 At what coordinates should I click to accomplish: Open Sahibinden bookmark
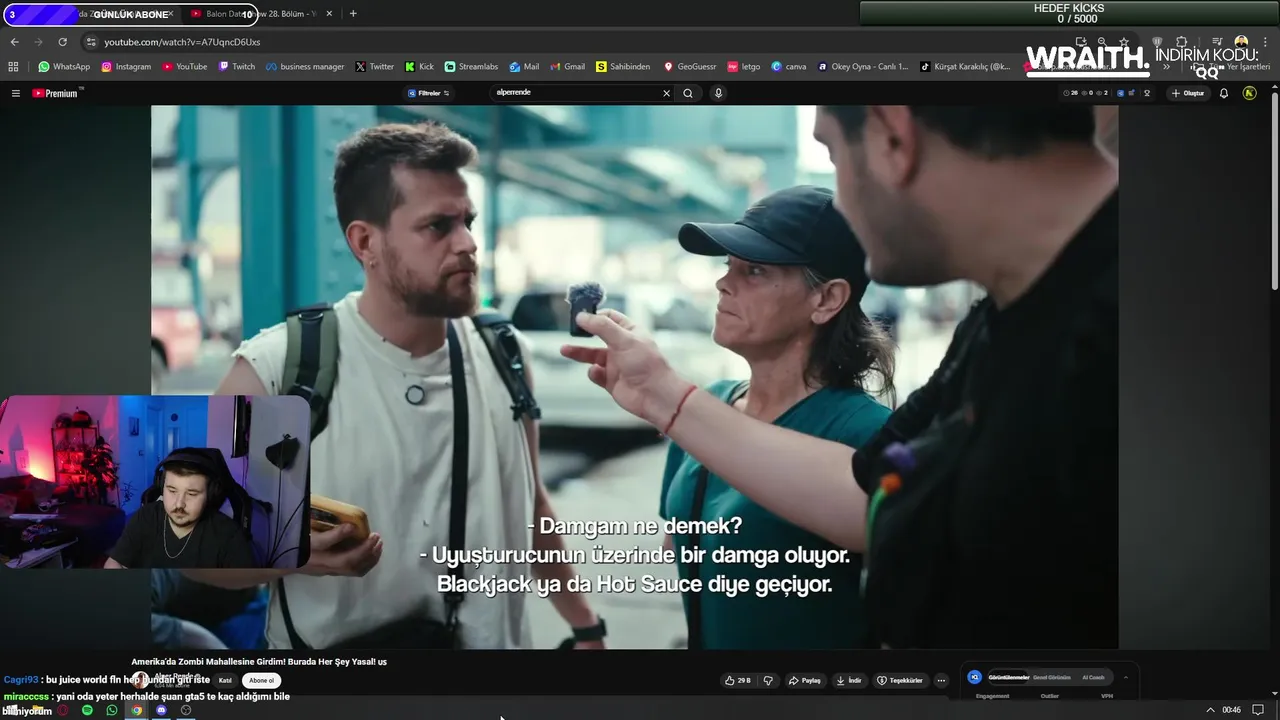click(623, 67)
